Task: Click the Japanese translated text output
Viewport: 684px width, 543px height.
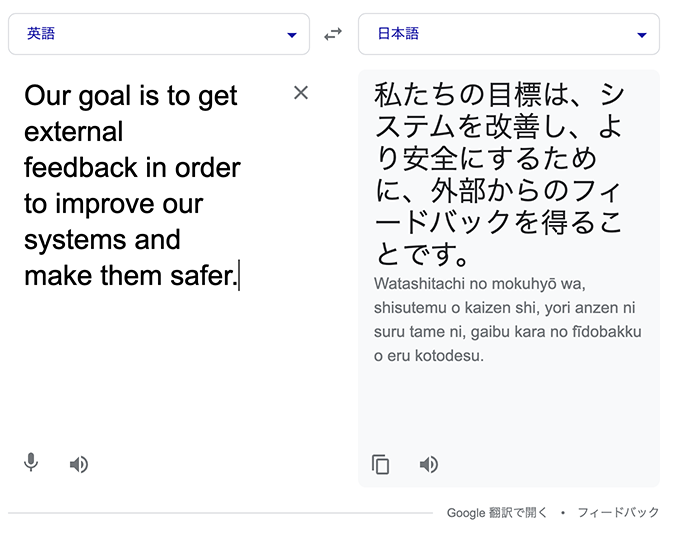Action: (499, 174)
